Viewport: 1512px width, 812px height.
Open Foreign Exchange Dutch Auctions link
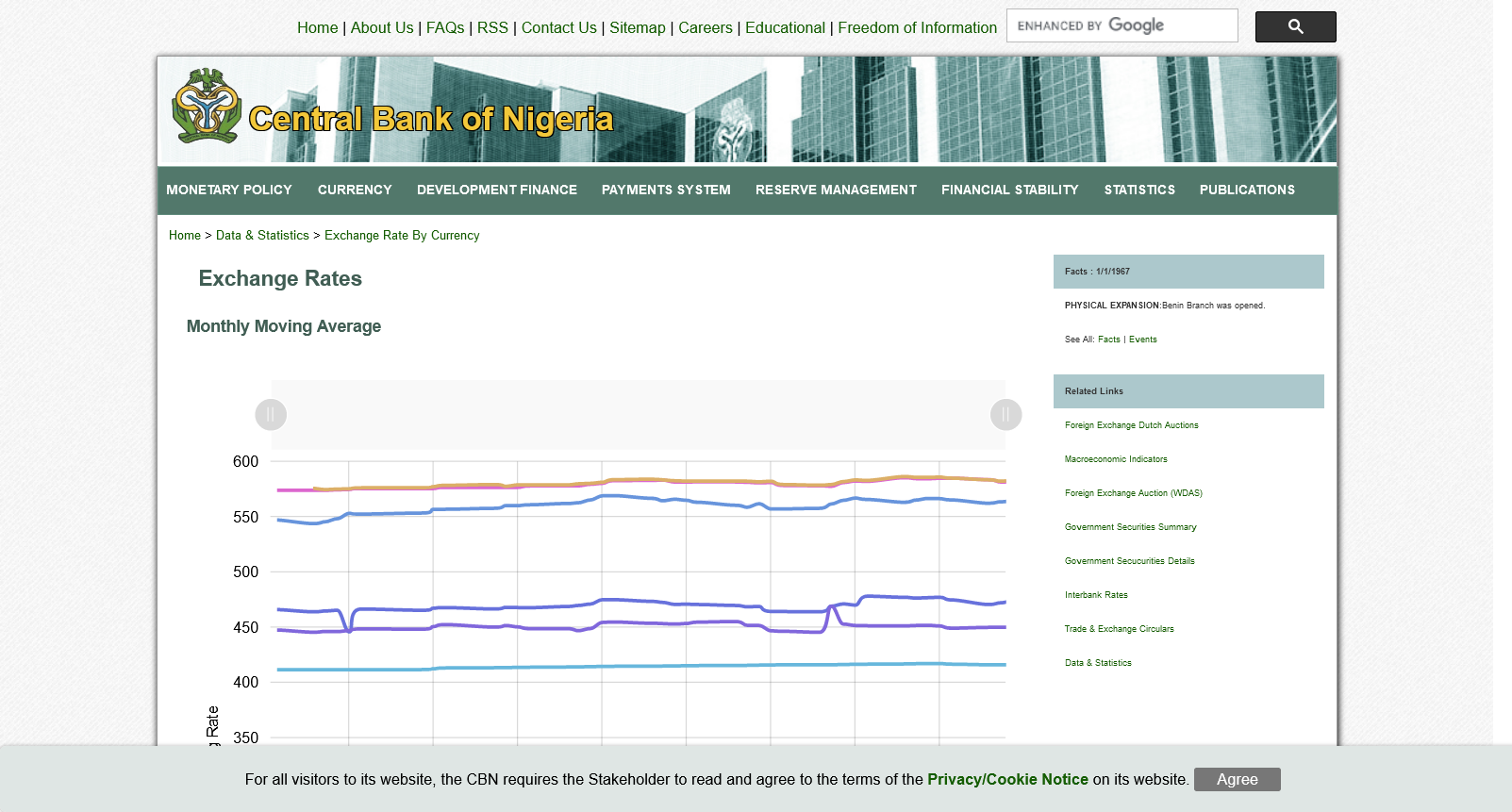(x=1131, y=425)
